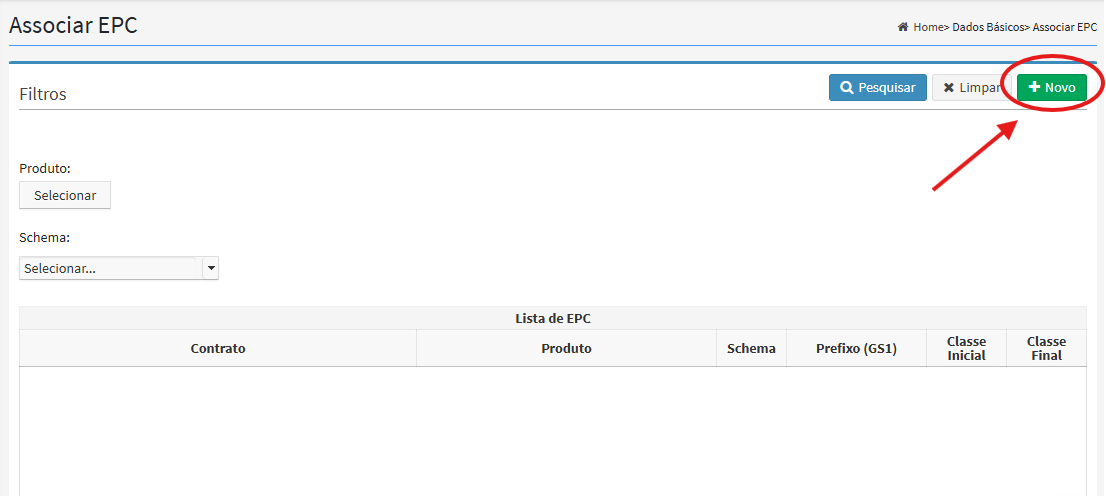Click the X icon on the Limpar button
Viewport: 1106px width, 496px height.
[949, 88]
